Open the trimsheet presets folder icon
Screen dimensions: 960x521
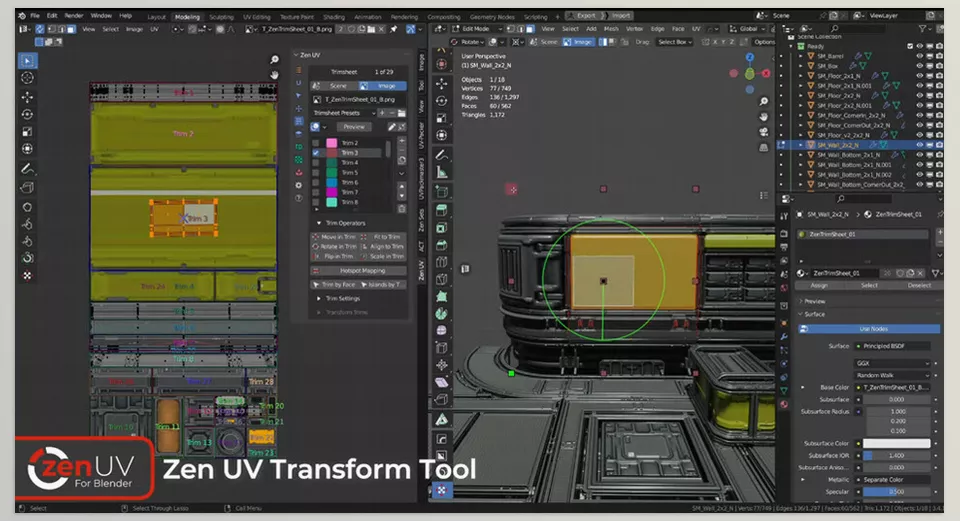click(402, 113)
